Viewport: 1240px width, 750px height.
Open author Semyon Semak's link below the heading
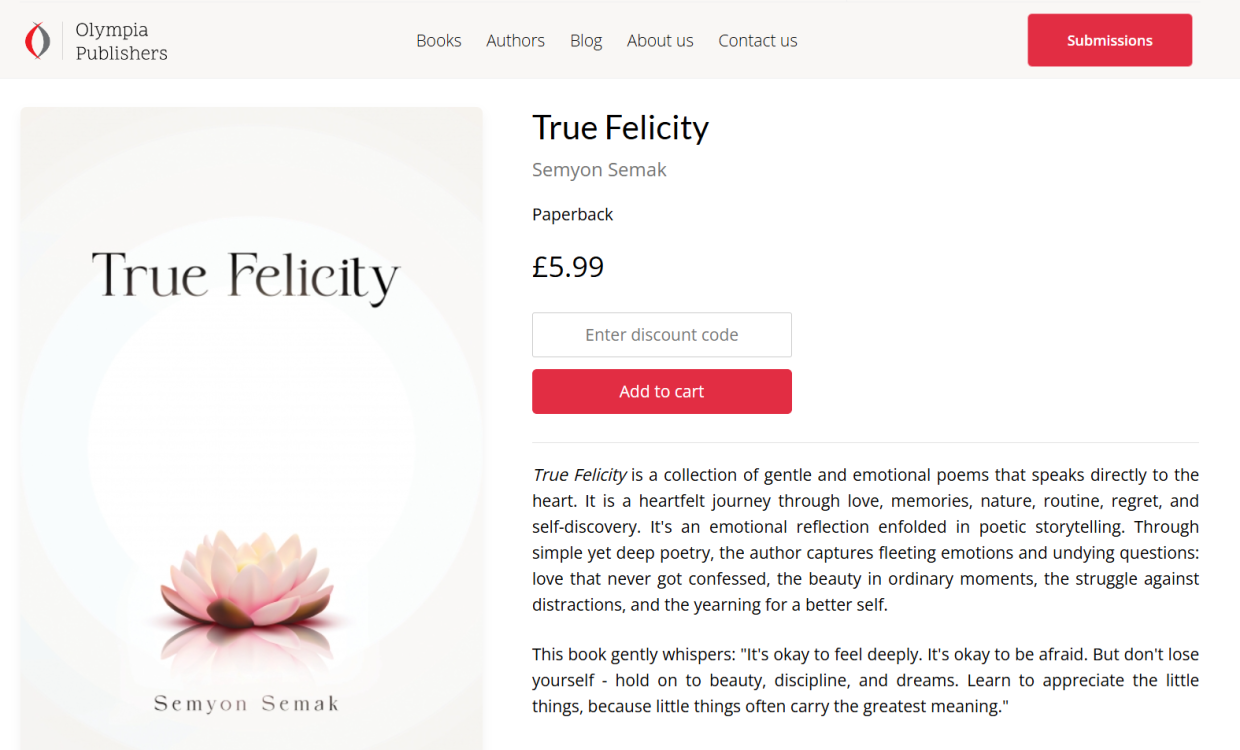point(599,170)
